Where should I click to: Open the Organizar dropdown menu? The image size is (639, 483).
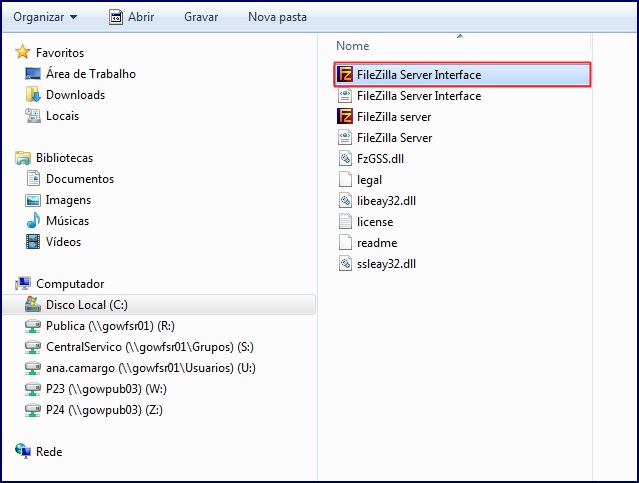(45, 17)
